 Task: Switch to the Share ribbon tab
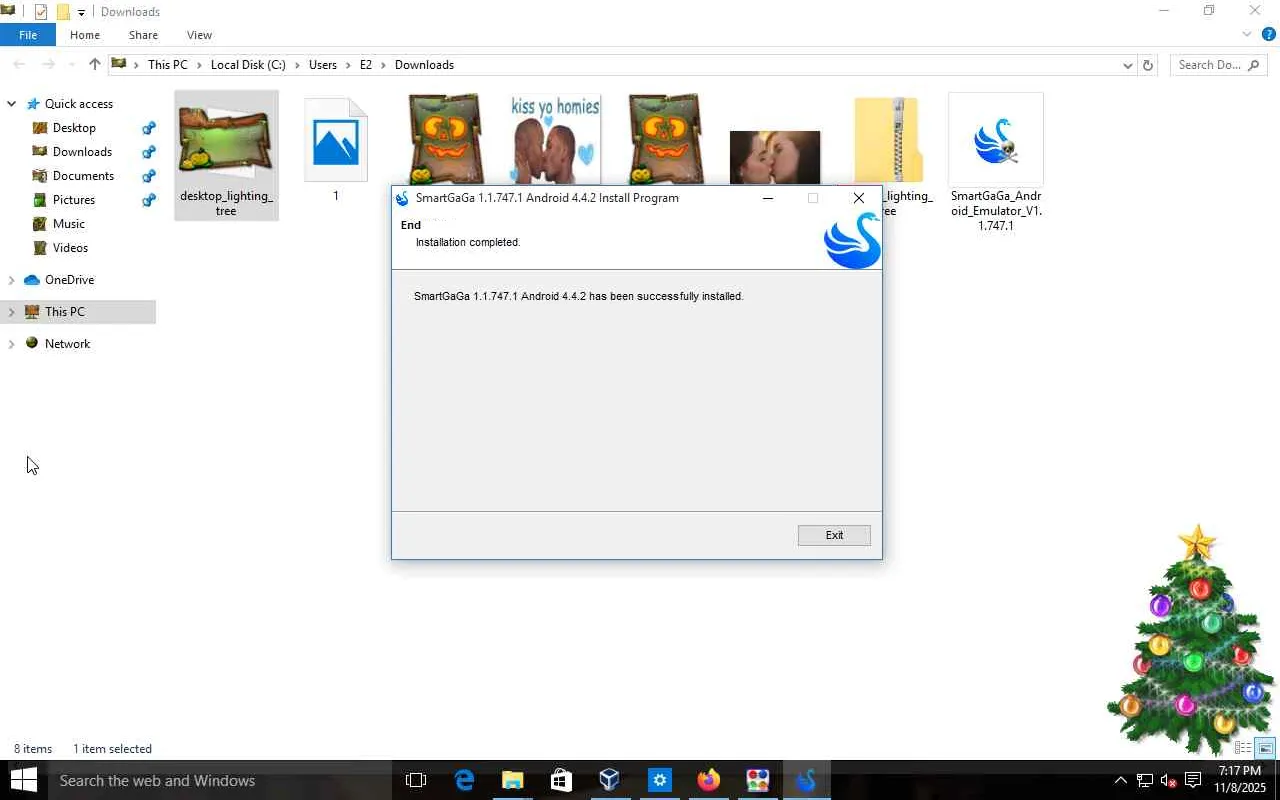coord(143,35)
